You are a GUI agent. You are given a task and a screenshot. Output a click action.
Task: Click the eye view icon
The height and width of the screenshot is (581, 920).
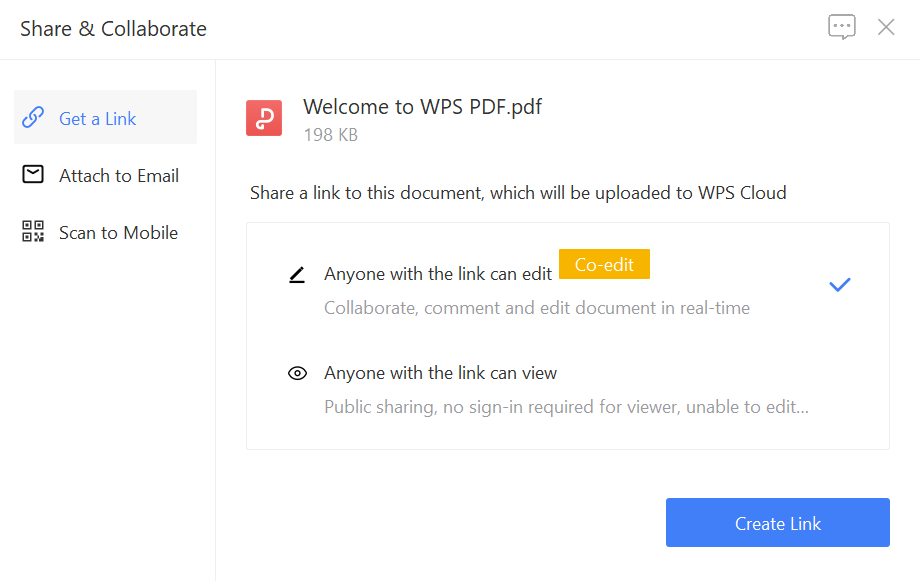pyautogui.click(x=297, y=373)
